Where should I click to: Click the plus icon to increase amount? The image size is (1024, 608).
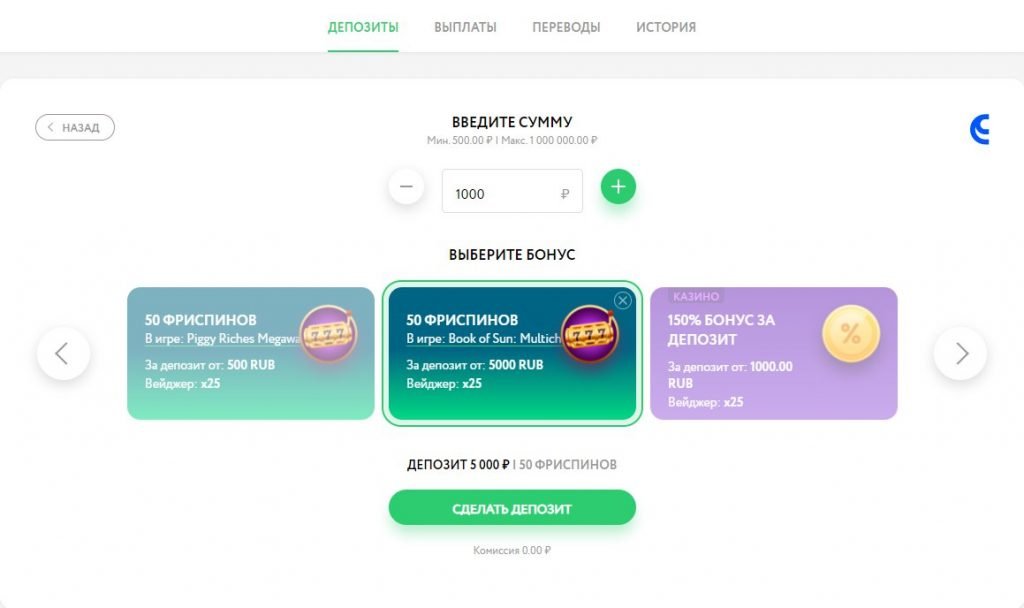[618, 187]
